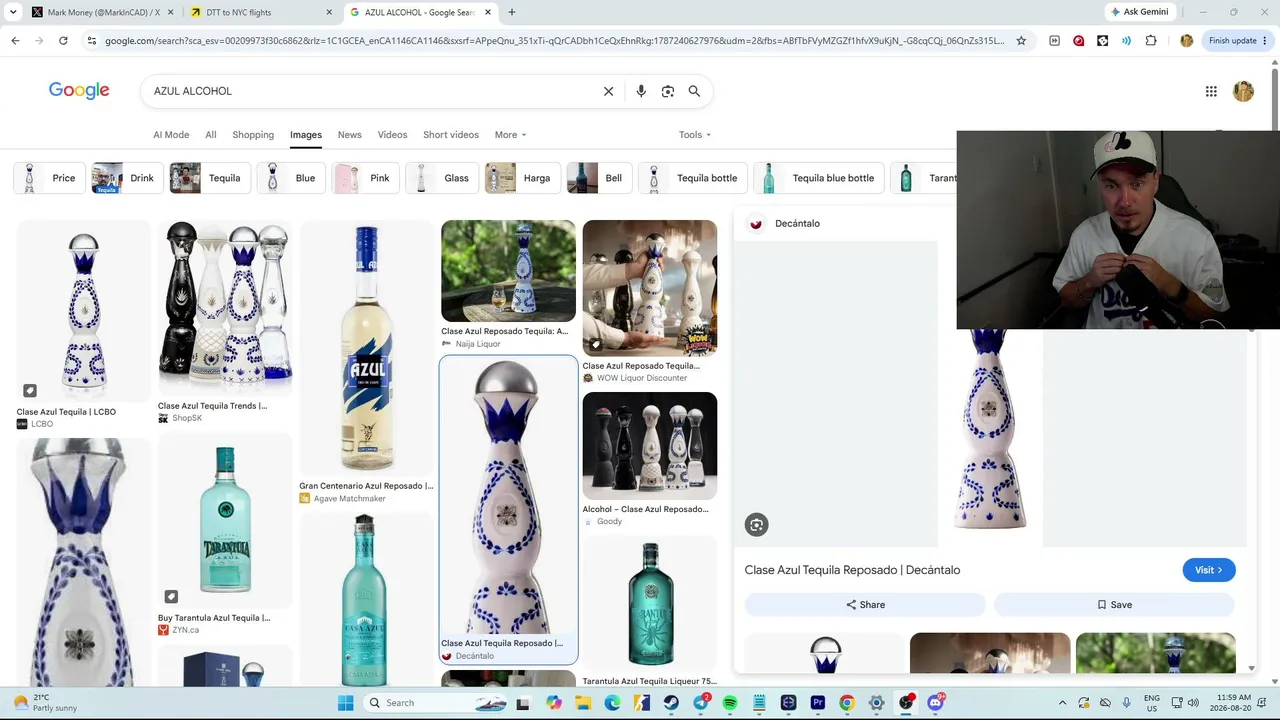Apply the Blue filter chip
Viewport: 1280px width, 720px height.
pyautogui.click(x=289, y=178)
